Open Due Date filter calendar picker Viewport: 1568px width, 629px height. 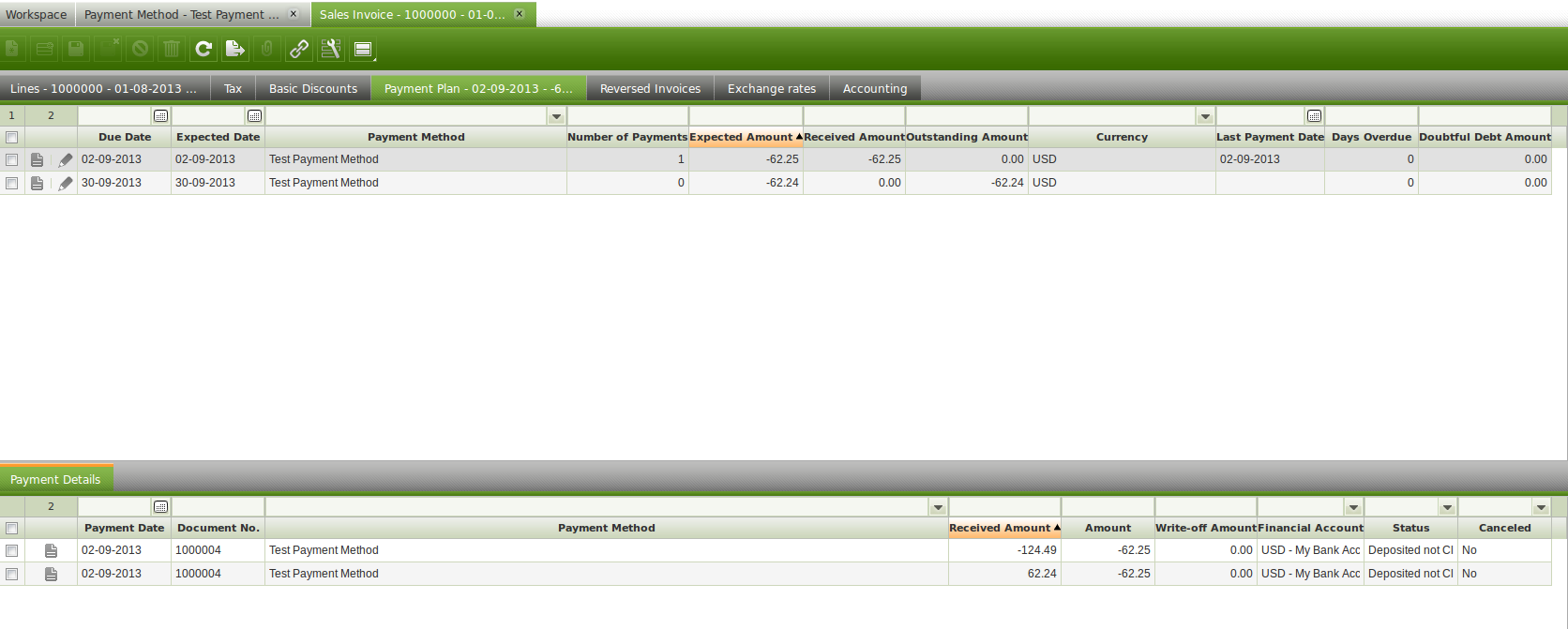[160, 116]
